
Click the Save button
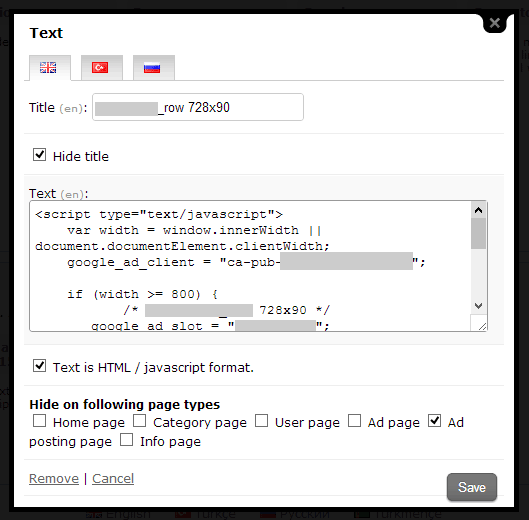472,487
